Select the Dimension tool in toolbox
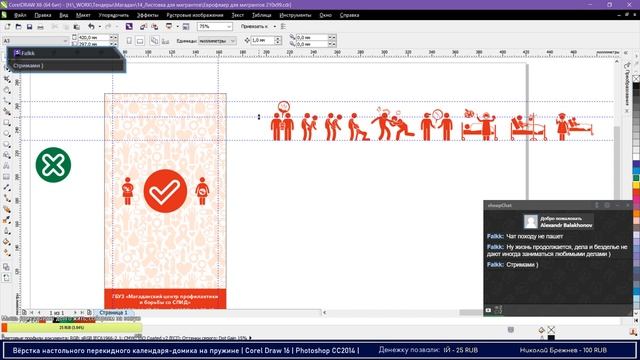The width and height of the screenshot is (640, 360). click(x=7, y=188)
